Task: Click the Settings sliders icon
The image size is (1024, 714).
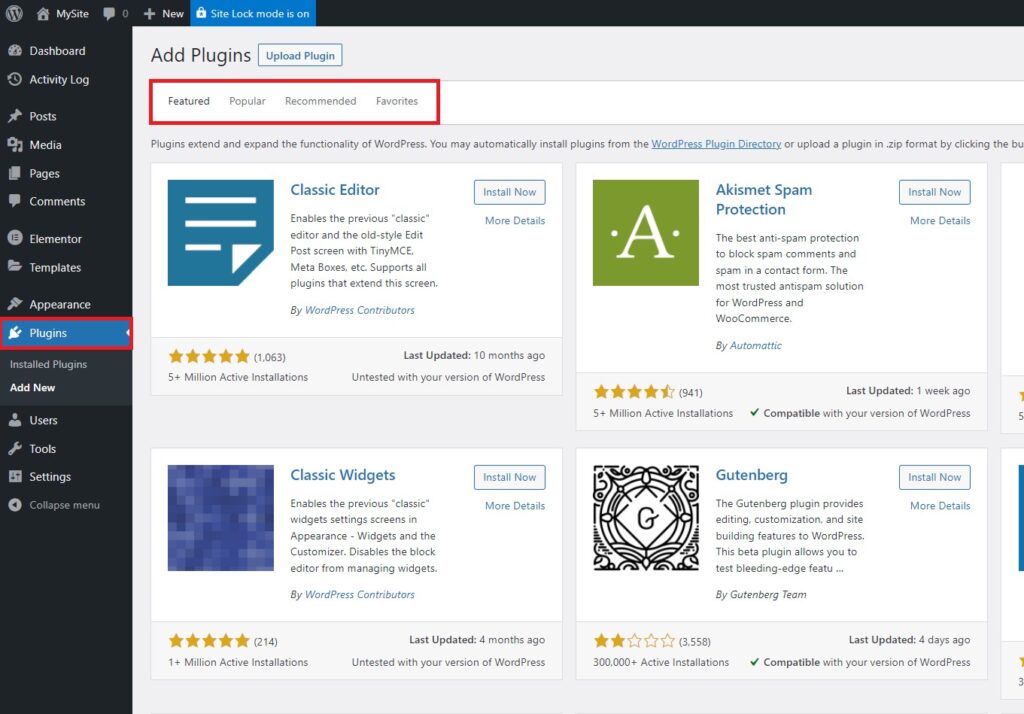Action: tap(15, 476)
